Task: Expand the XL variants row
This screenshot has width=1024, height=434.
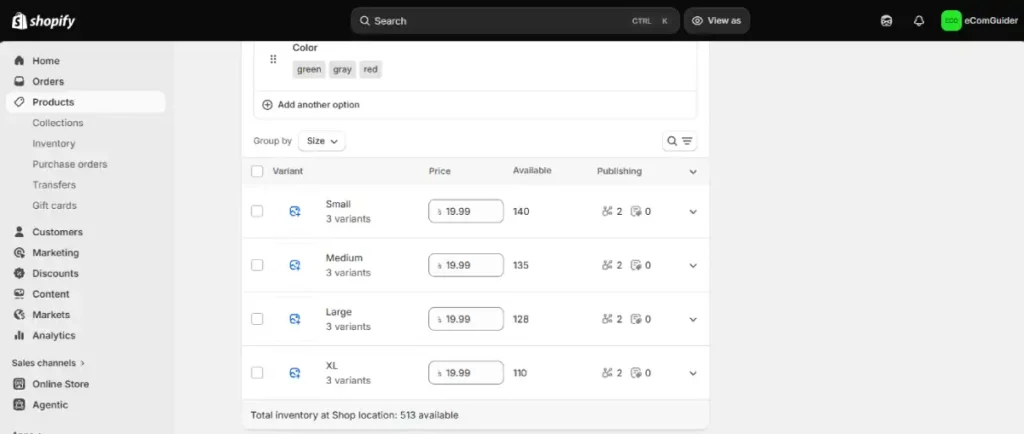Action: click(693, 373)
